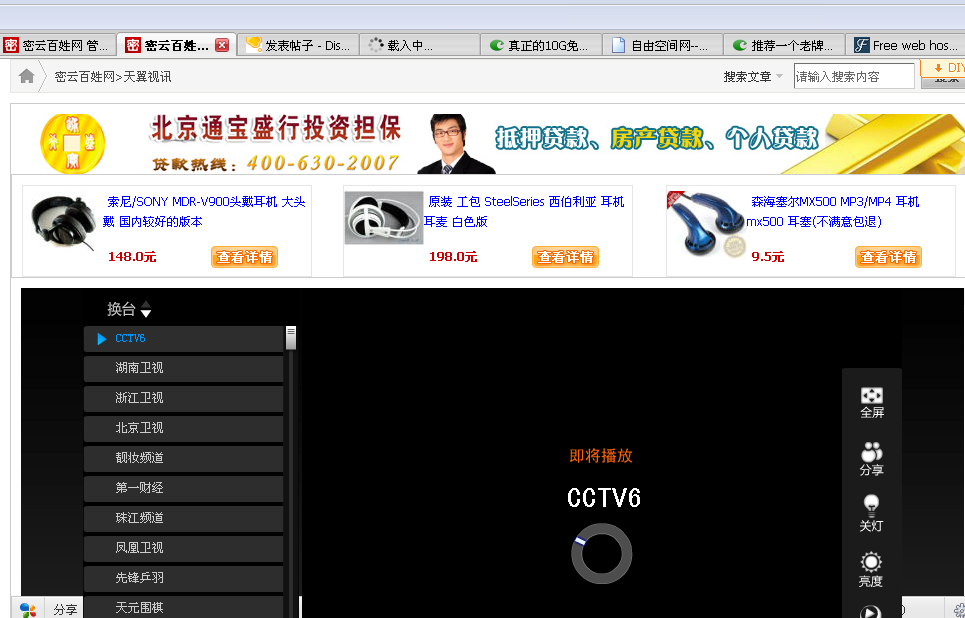This screenshot has width=965, height=618.
Task: Switch to the 真正的10G免... tab
Action: click(540, 45)
